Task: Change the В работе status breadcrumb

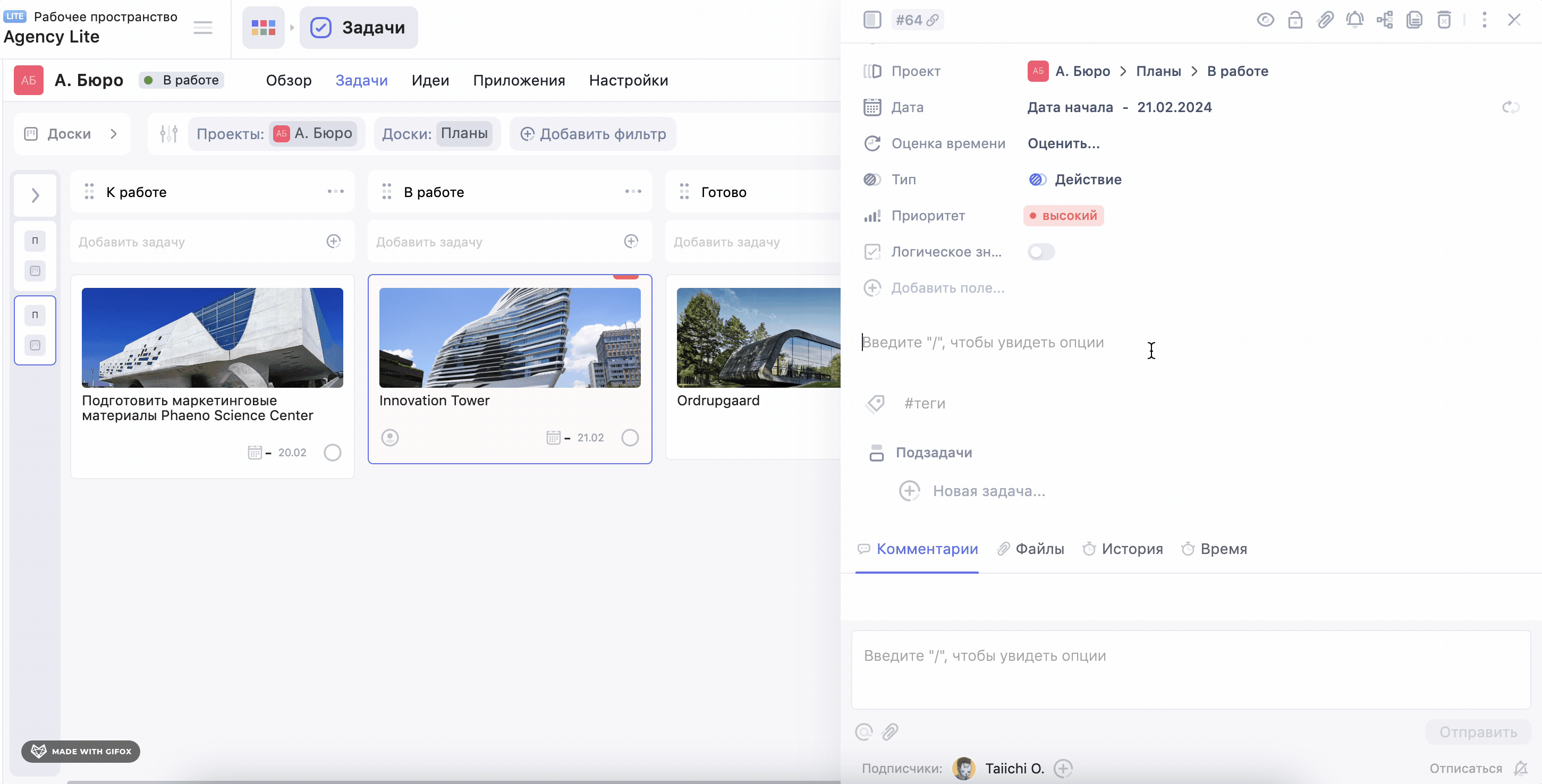Action: click(x=1238, y=71)
